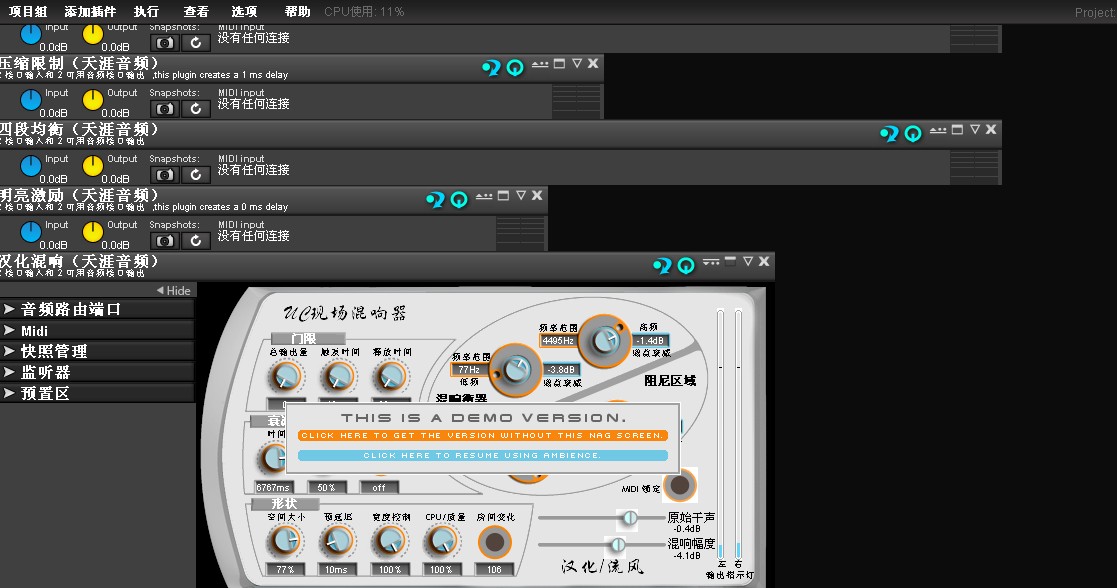Viewport: 1117px width, 588px height.
Task: Click the -3.8dB value field
Action: [x=561, y=369]
